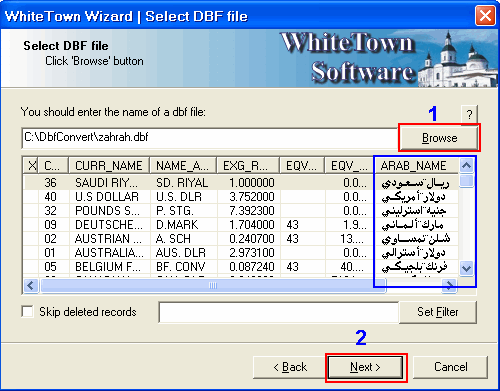
Task: Select the U.S DOLLAR row
Action: coord(241,197)
